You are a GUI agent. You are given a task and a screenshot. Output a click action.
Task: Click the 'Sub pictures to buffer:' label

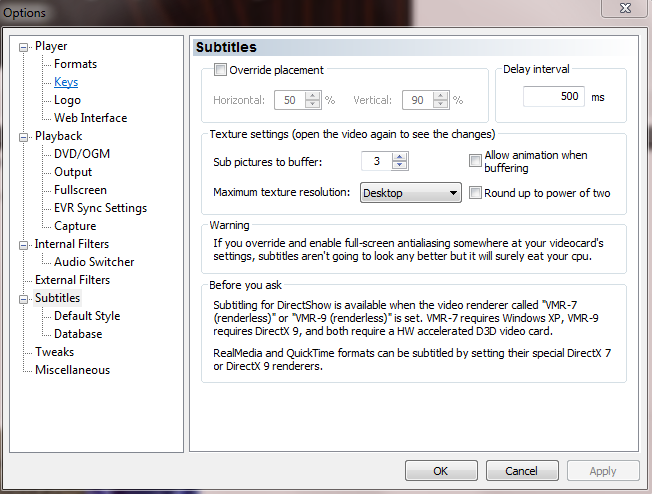pos(268,162)
